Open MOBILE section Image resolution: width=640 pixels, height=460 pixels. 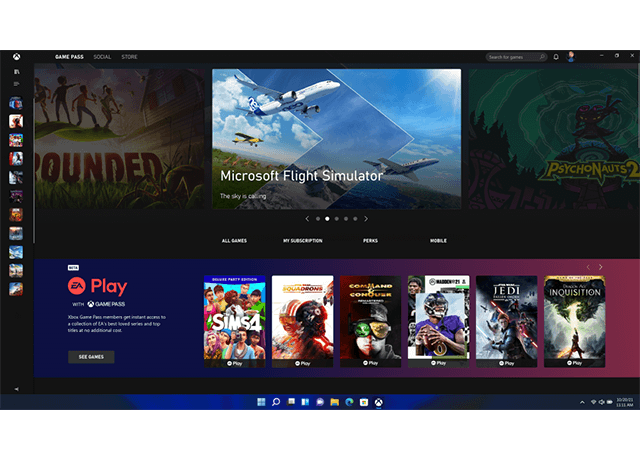pyautogui.click(x=438, y=241)
